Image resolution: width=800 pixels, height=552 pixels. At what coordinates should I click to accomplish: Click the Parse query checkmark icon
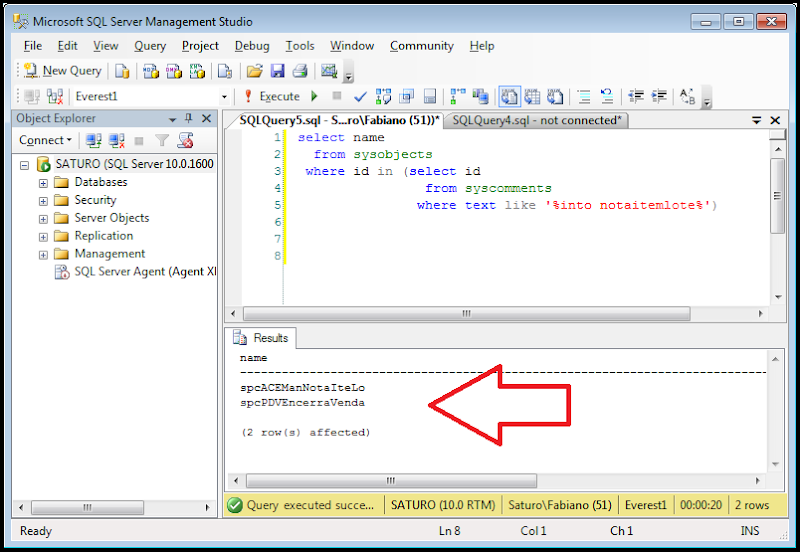coord(361,97)
